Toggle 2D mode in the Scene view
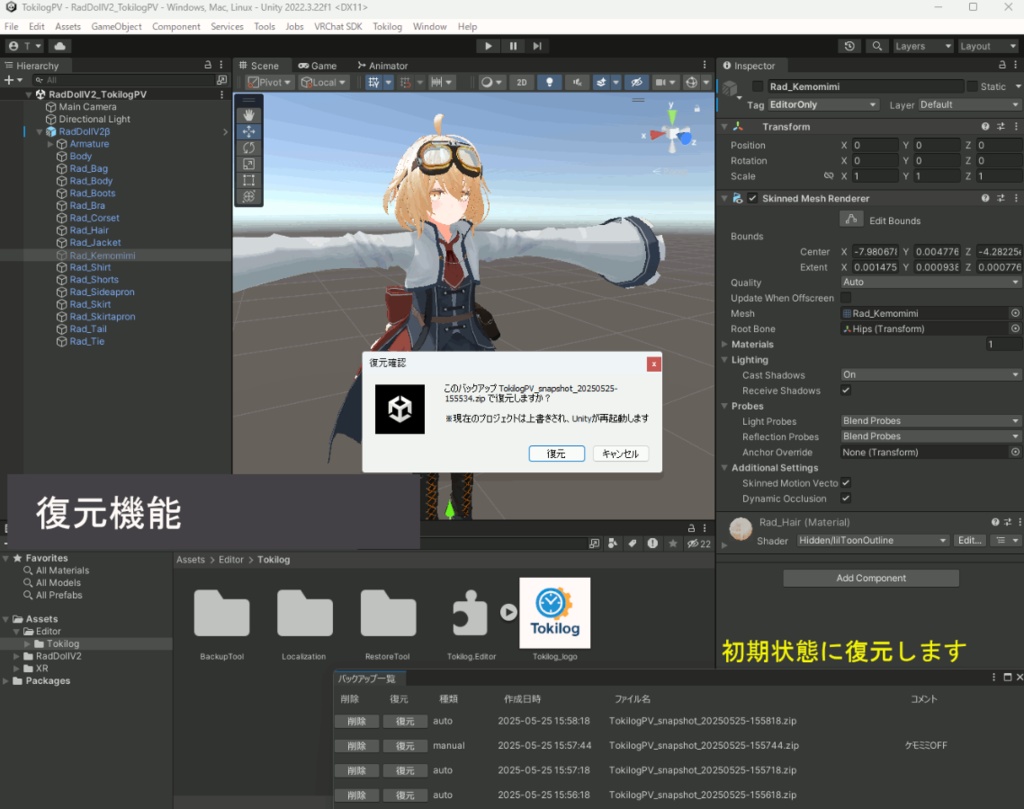 point(521,83)
